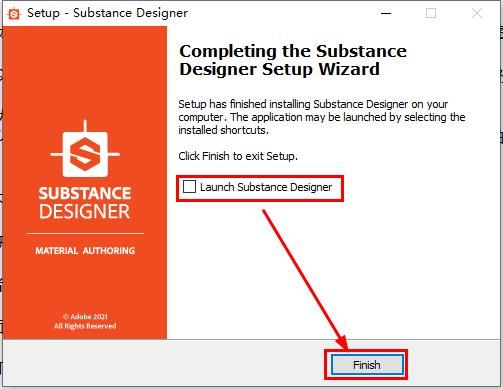Click the '© Adobe 2021' copyright text

(85, 316)
